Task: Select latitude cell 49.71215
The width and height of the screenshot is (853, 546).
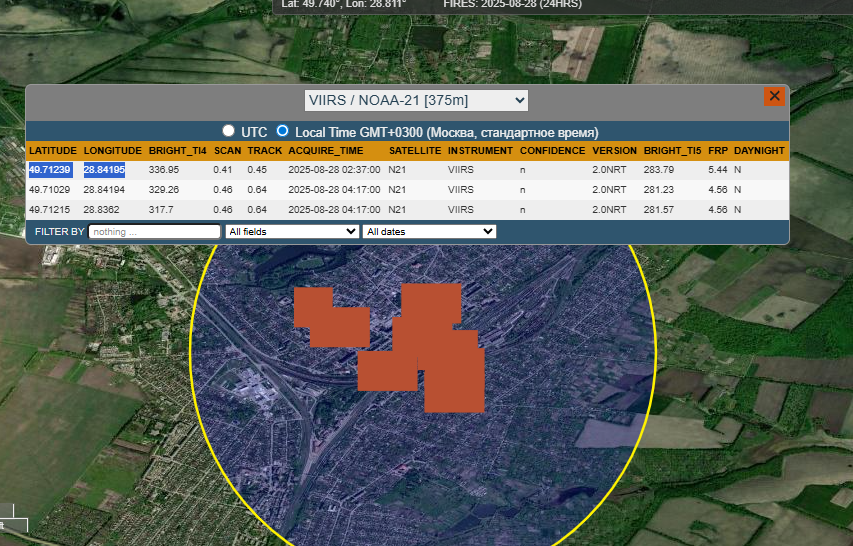Action: pyautogui.click(x=50, y=209)
